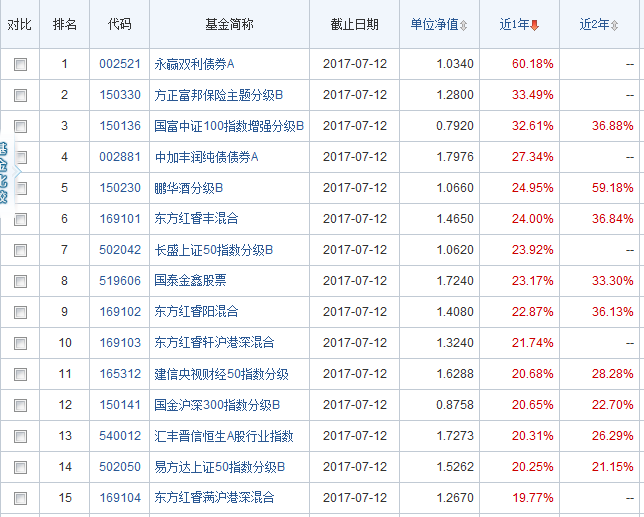
Task: Tick the compare checkbox for 永赢双利债券A
Action: pos(21,65)
